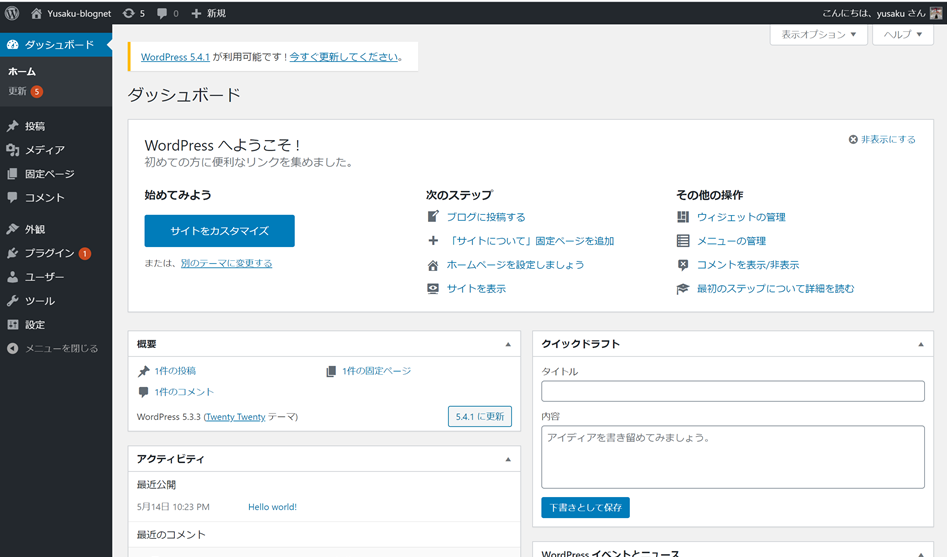The height and width of the screenshot is (557, 947).
Task: Click the コメント bubble icon in sidebar
Action: 13,198
